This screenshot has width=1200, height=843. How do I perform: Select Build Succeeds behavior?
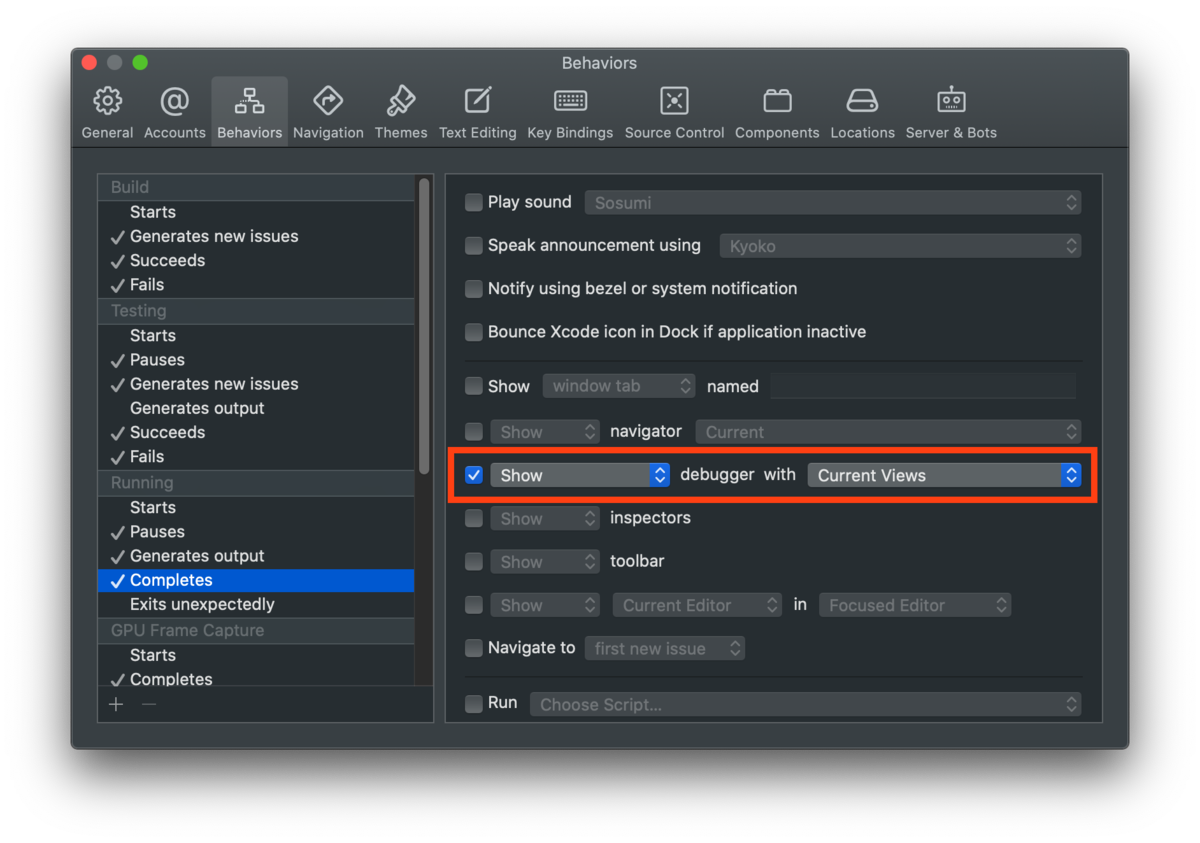pyautogui.click(x=256, y=260)
